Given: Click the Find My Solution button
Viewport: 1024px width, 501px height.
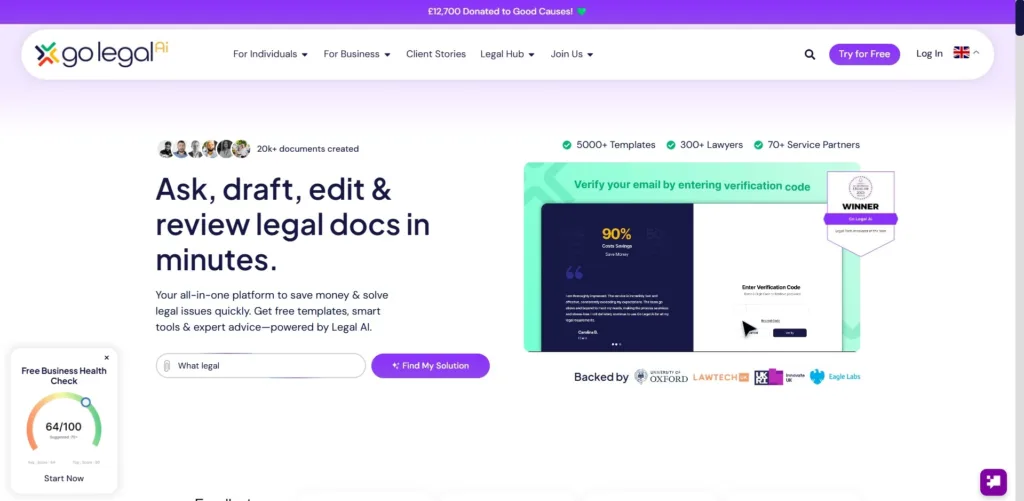Looking at the screenshot, I should (430, 366).
